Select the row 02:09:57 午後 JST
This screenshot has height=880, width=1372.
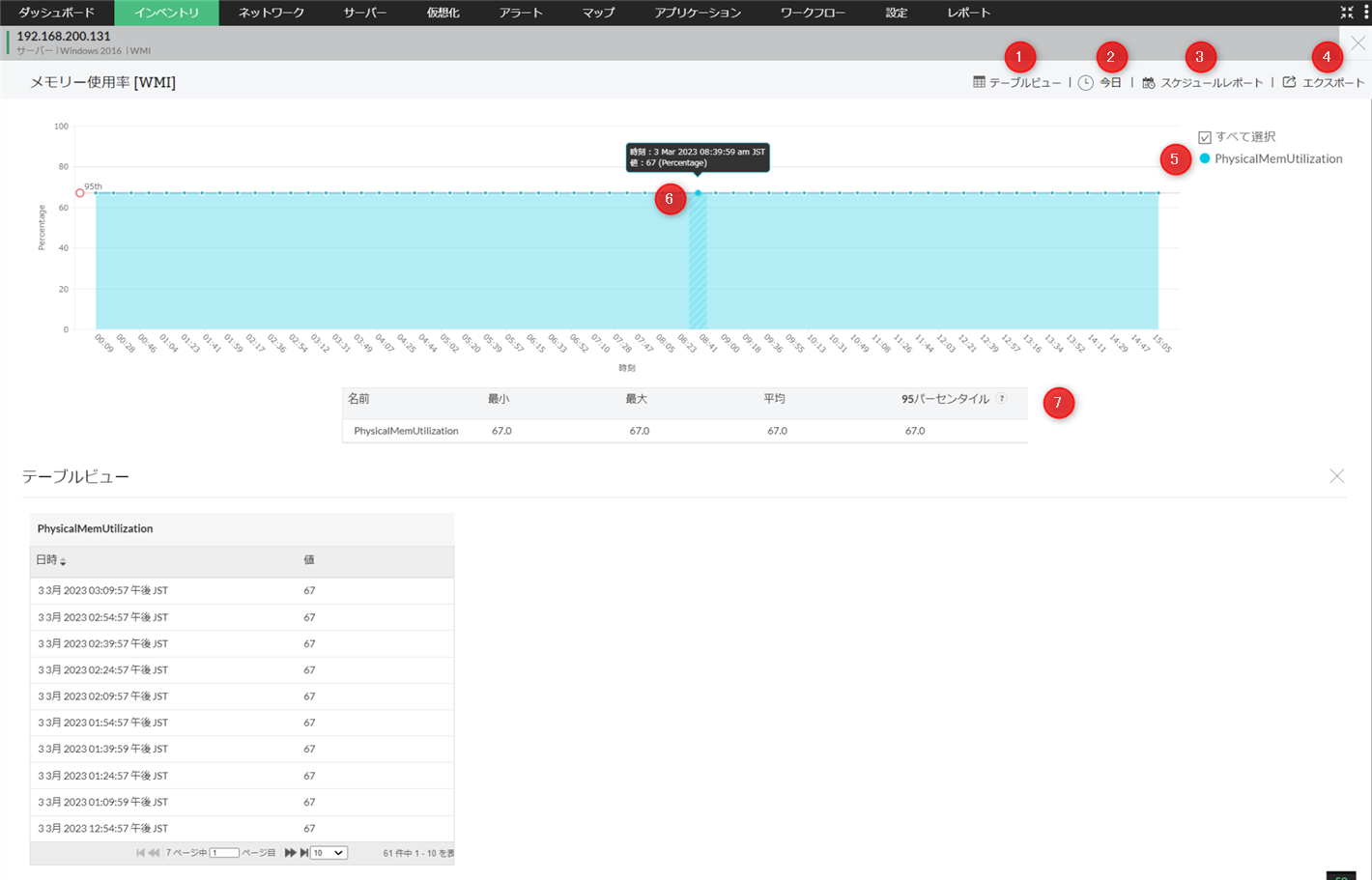pos(242,696)
